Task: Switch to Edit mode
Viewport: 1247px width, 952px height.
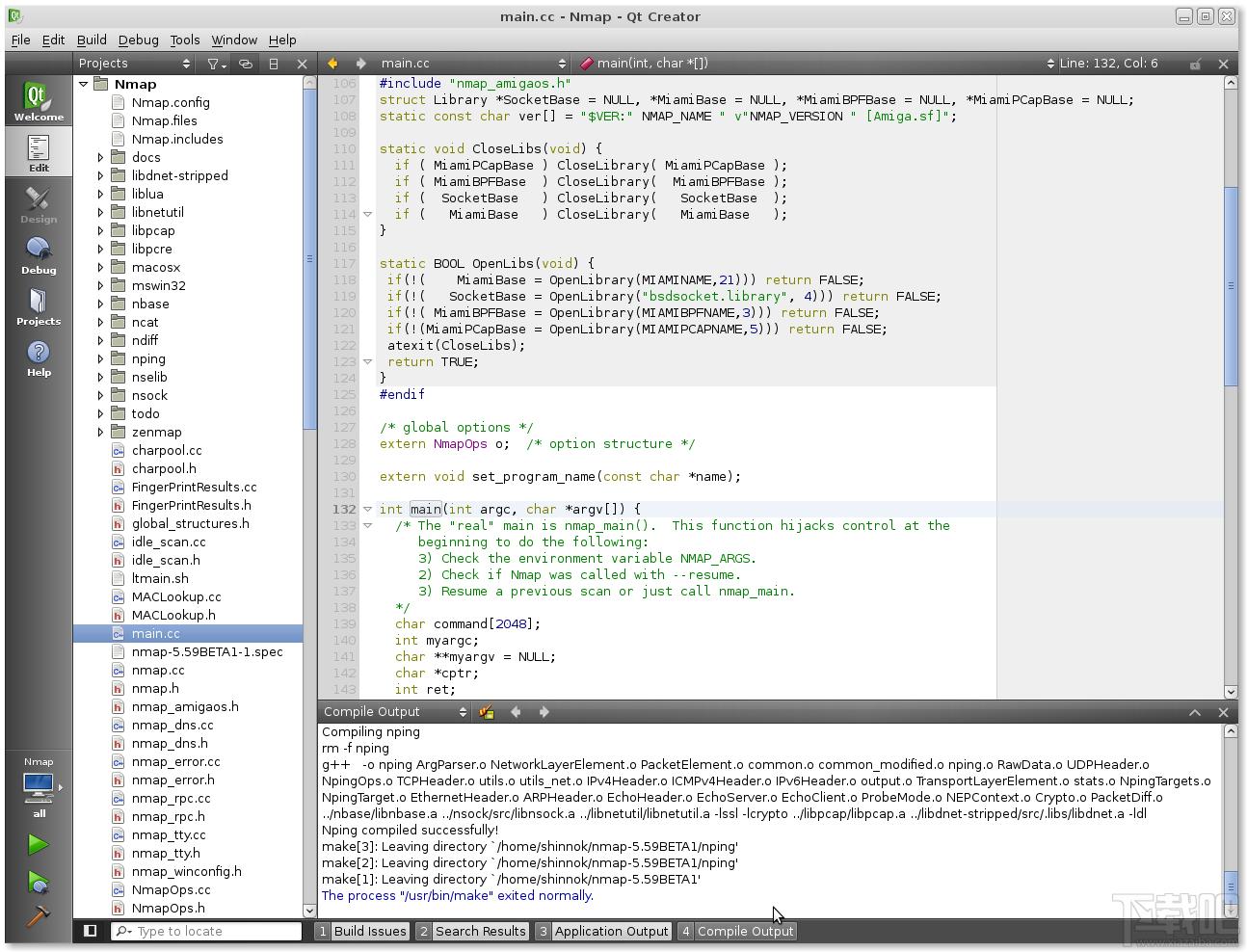Action: (x=39, y=152)
